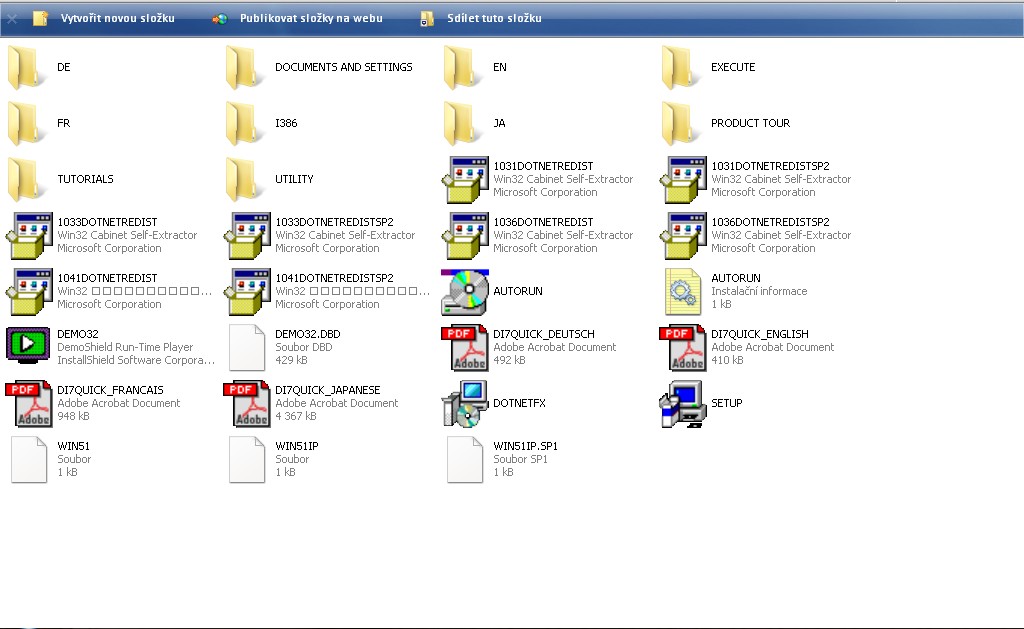Select the EXECUTE folder icon
1024x629 pixels.
[x=682, y=67]
